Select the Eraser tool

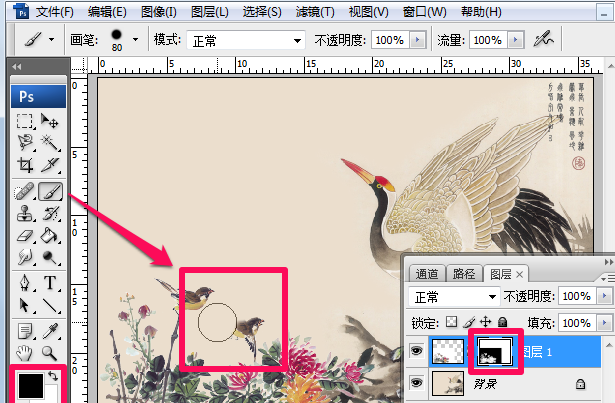[25, 236]
